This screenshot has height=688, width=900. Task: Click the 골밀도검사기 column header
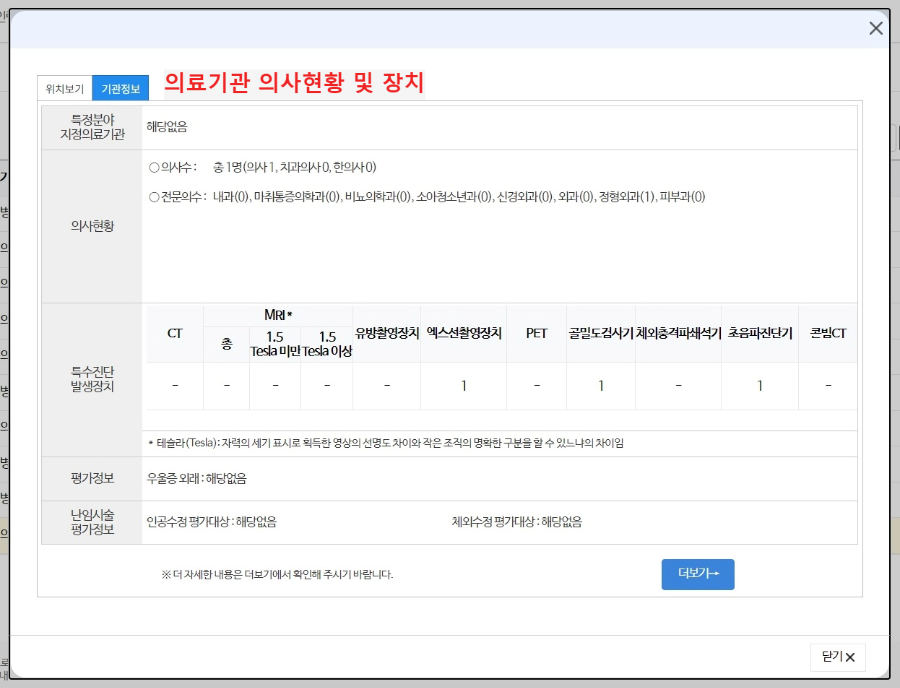(601, 333)
